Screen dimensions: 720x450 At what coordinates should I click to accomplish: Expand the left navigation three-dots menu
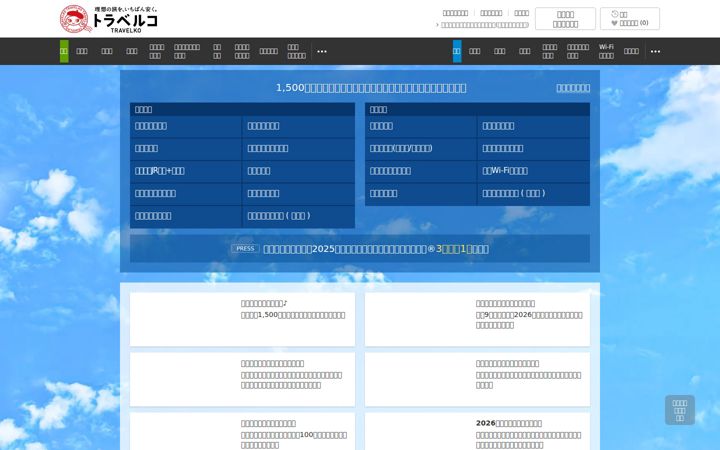[x=322, y=51]
